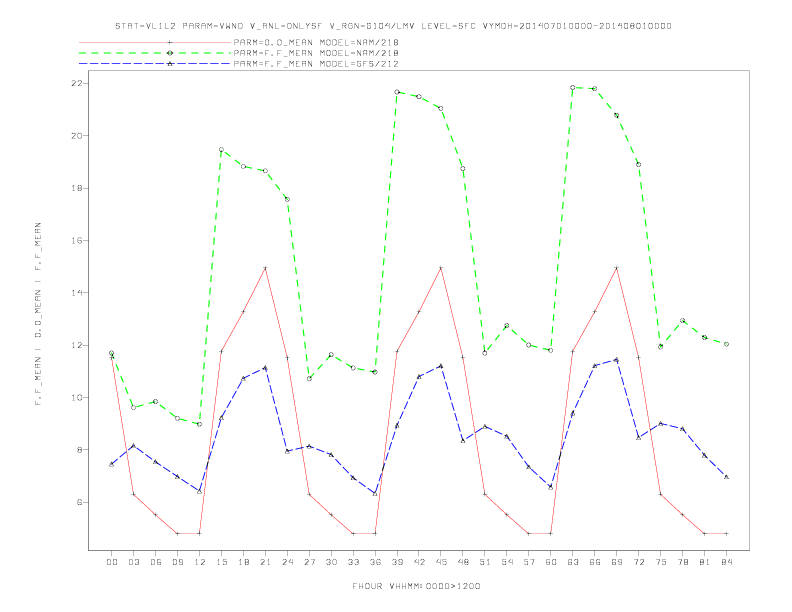Click the red solid legend line sample
This screenshot has width=792, height=612.
pyautogui.click(x=155, y=42)
